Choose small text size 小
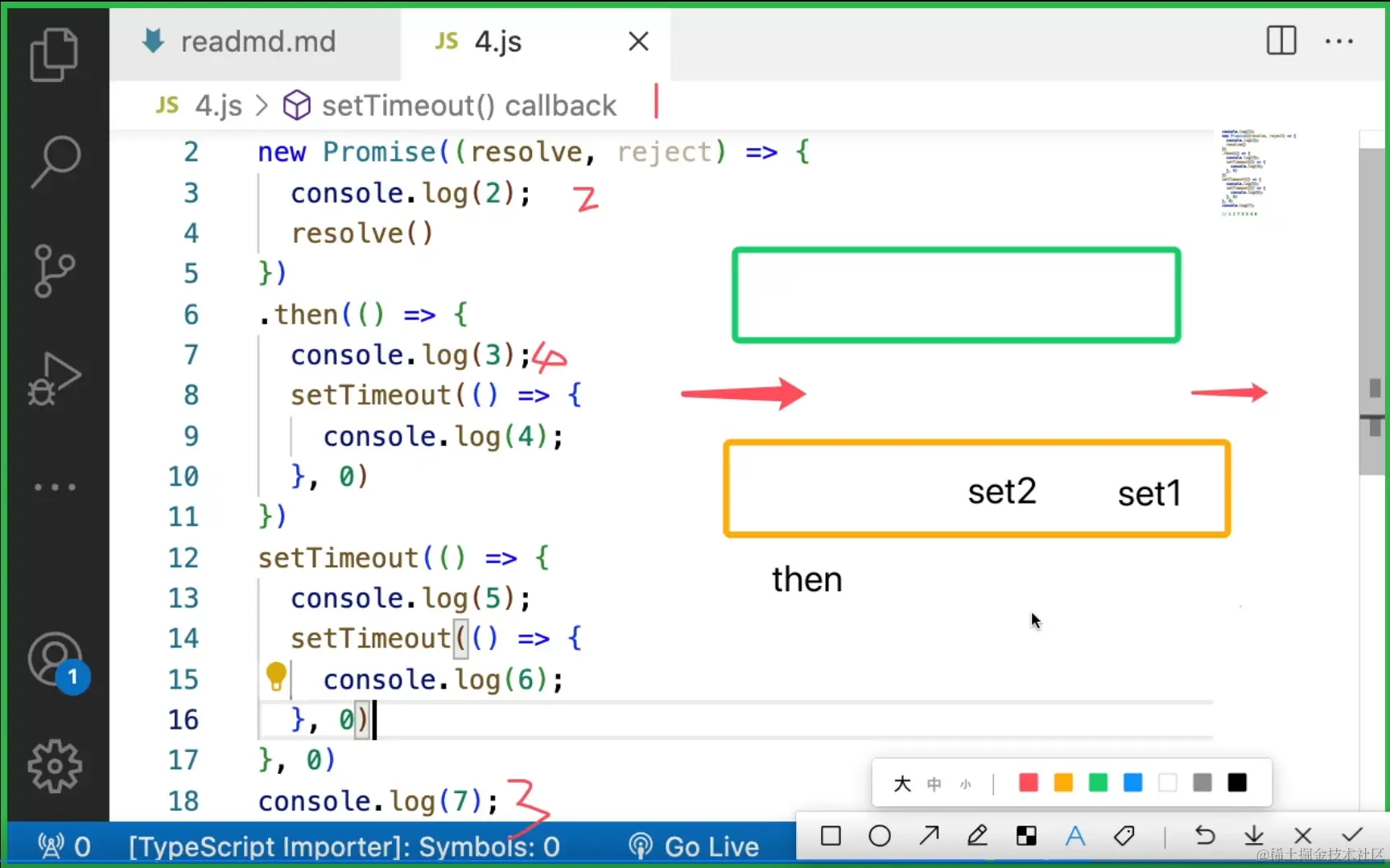 pos(966,784)
